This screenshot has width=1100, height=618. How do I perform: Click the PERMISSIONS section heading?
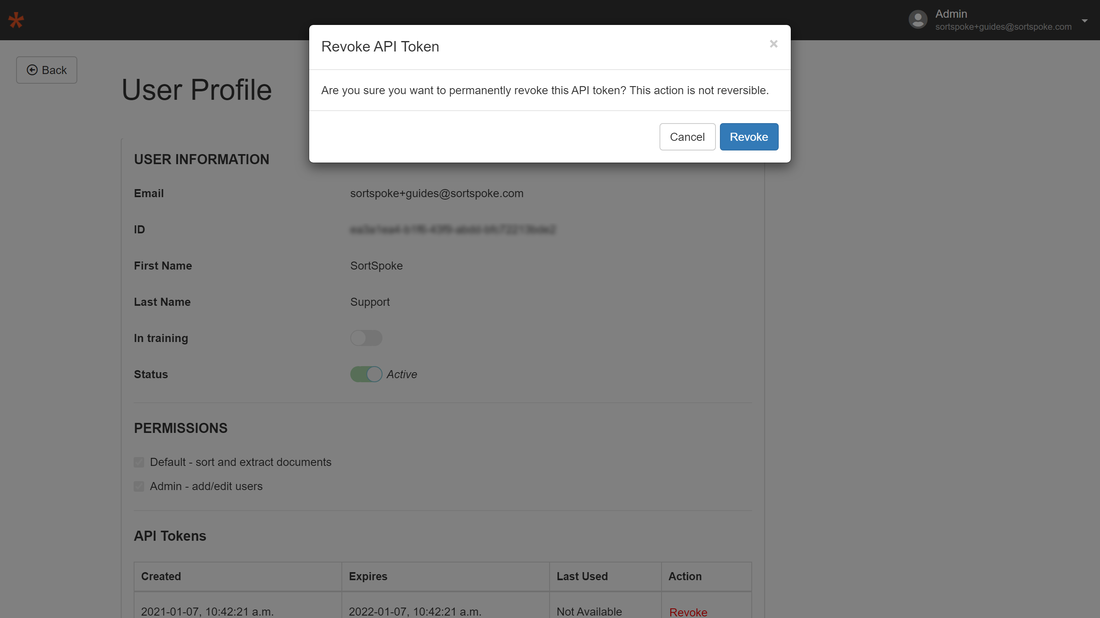point(180,429)
